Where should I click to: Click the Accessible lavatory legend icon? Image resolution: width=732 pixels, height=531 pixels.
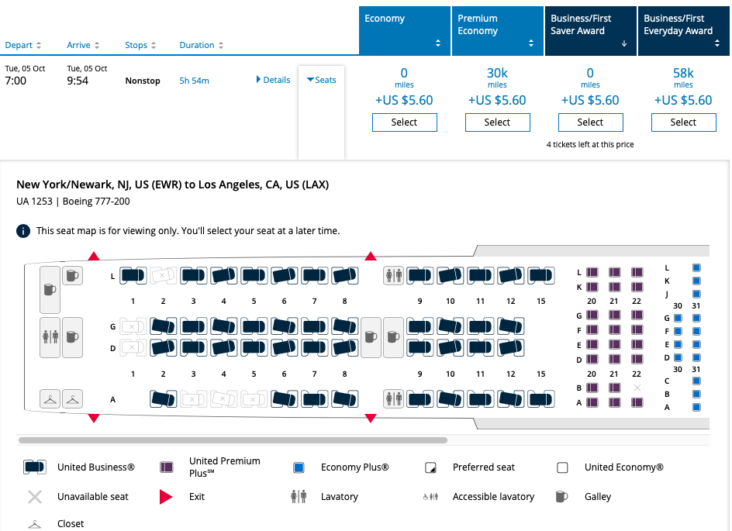point(430,496)
